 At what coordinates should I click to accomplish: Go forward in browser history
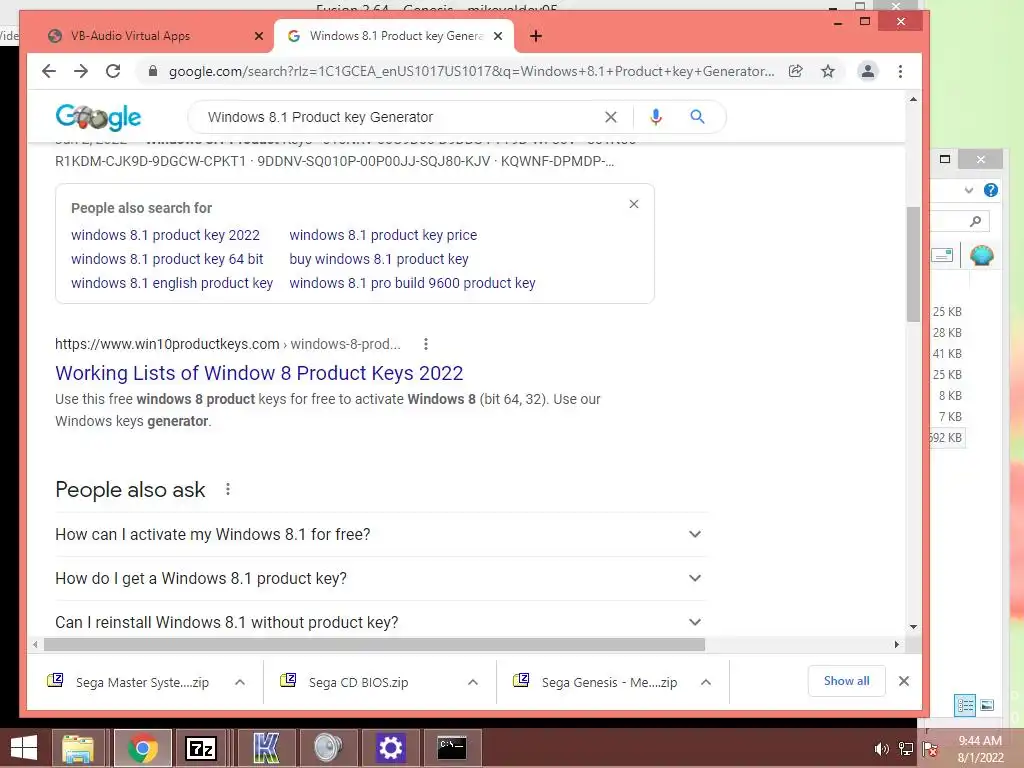pos(81,71)
